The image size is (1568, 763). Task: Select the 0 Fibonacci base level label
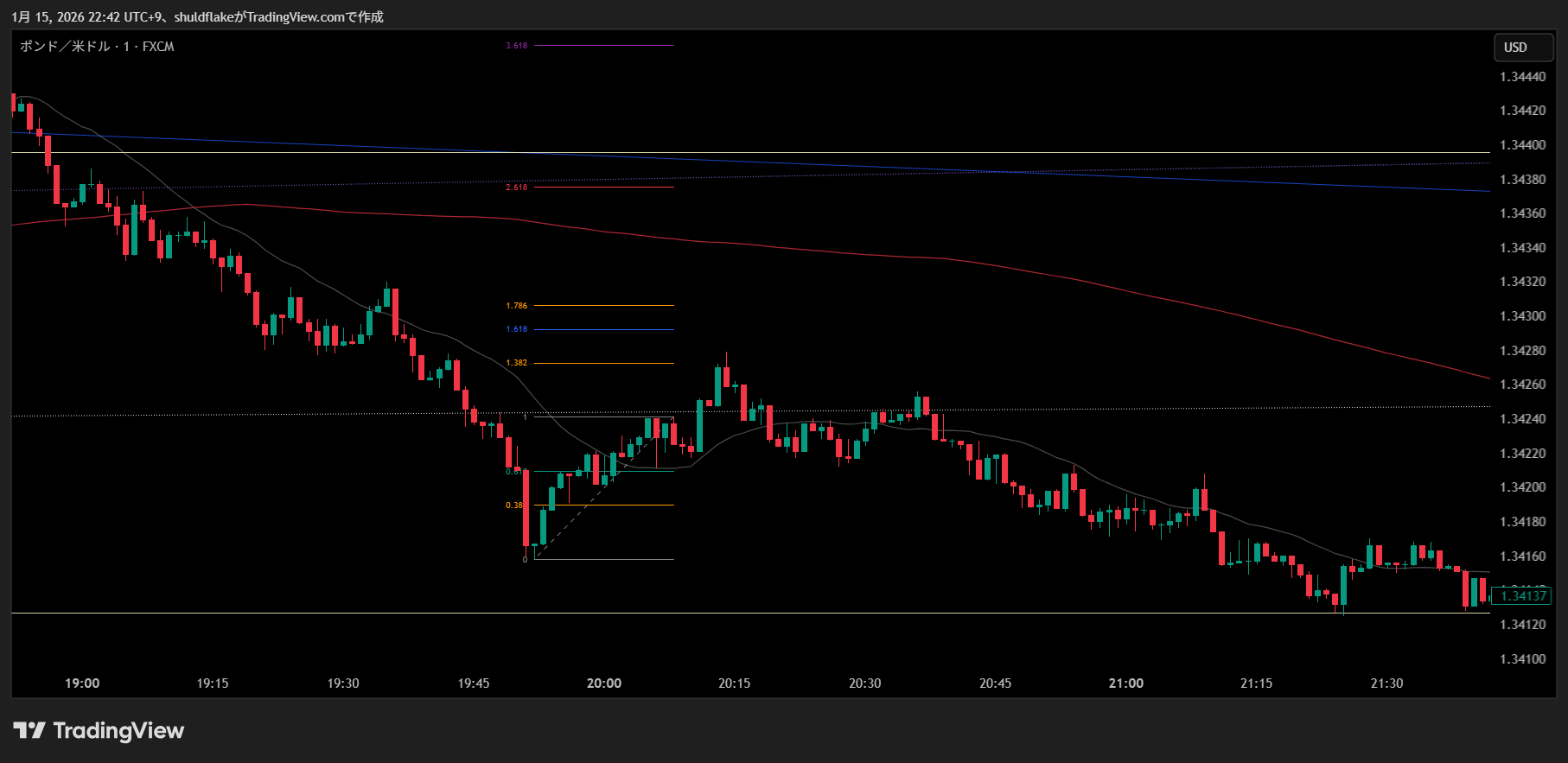[x=525, y=560]
